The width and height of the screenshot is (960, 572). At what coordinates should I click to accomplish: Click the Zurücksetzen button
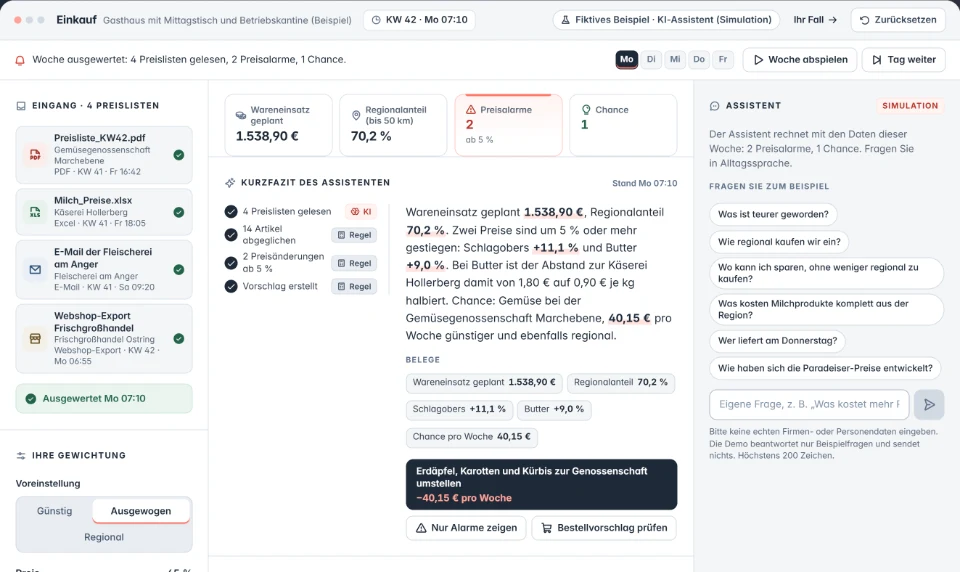(x=898, y=20)
